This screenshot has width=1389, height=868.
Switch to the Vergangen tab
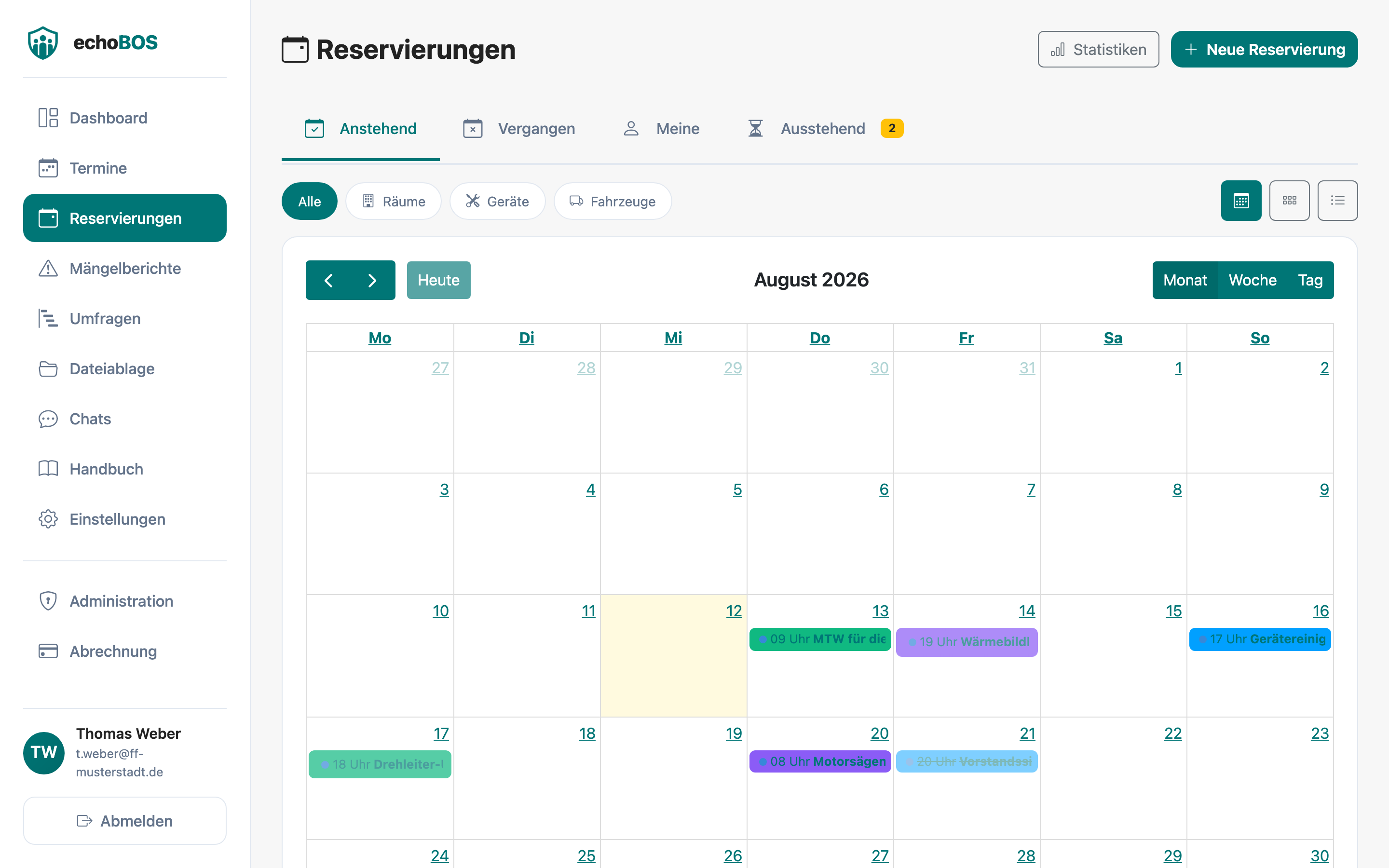[519, 129]
